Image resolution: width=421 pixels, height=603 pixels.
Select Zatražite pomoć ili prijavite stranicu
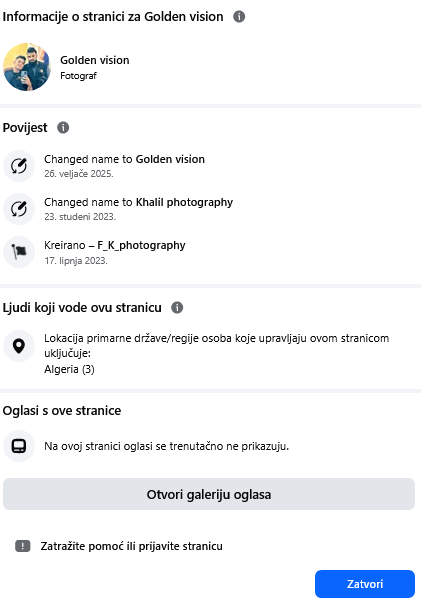point(131,546)
